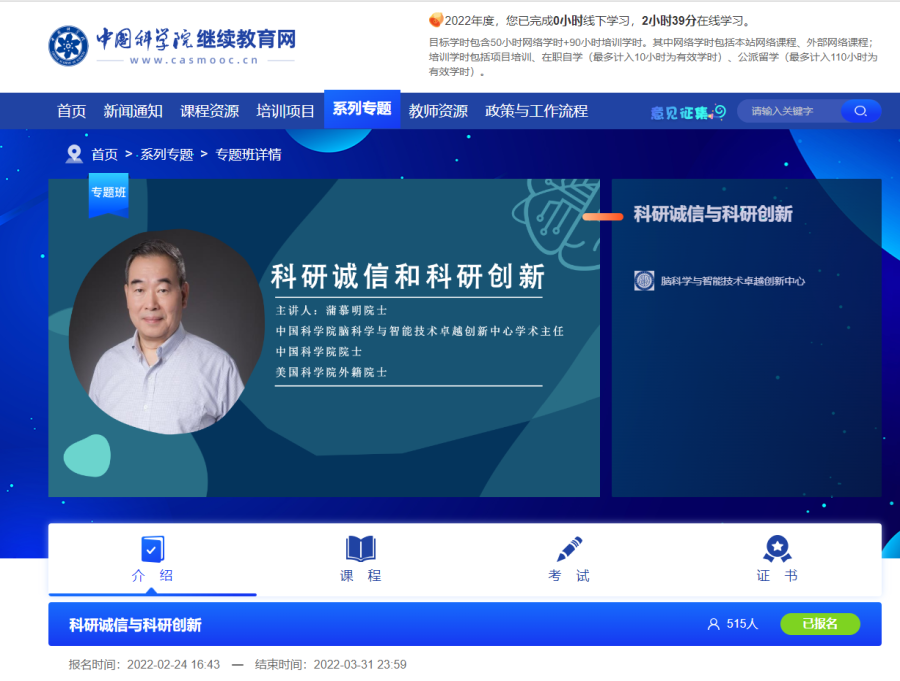This screenshot has width=900, height=681.
Task: Open the 证书 badge icon
Action: click(x=777, y=549)
